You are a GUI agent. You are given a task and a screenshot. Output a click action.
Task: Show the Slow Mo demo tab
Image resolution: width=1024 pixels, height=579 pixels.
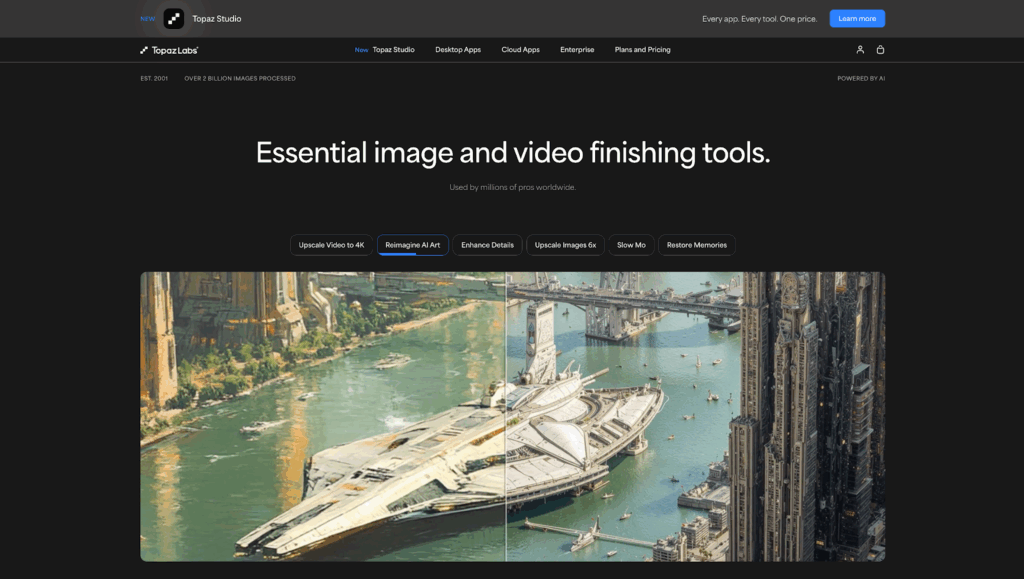click(x=631, y=245)
